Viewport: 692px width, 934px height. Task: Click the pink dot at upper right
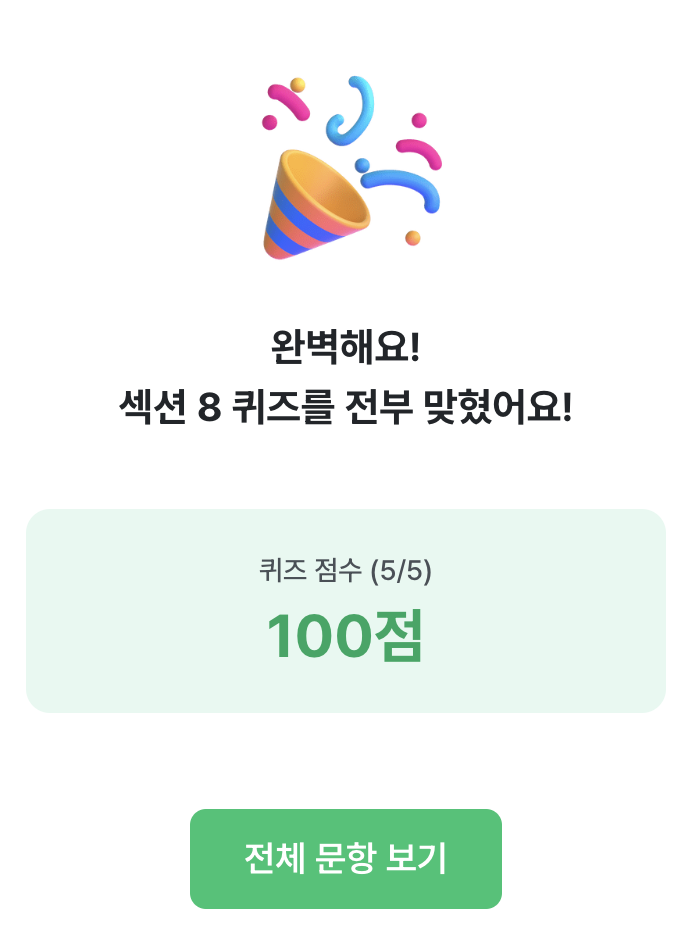(419, 120)
